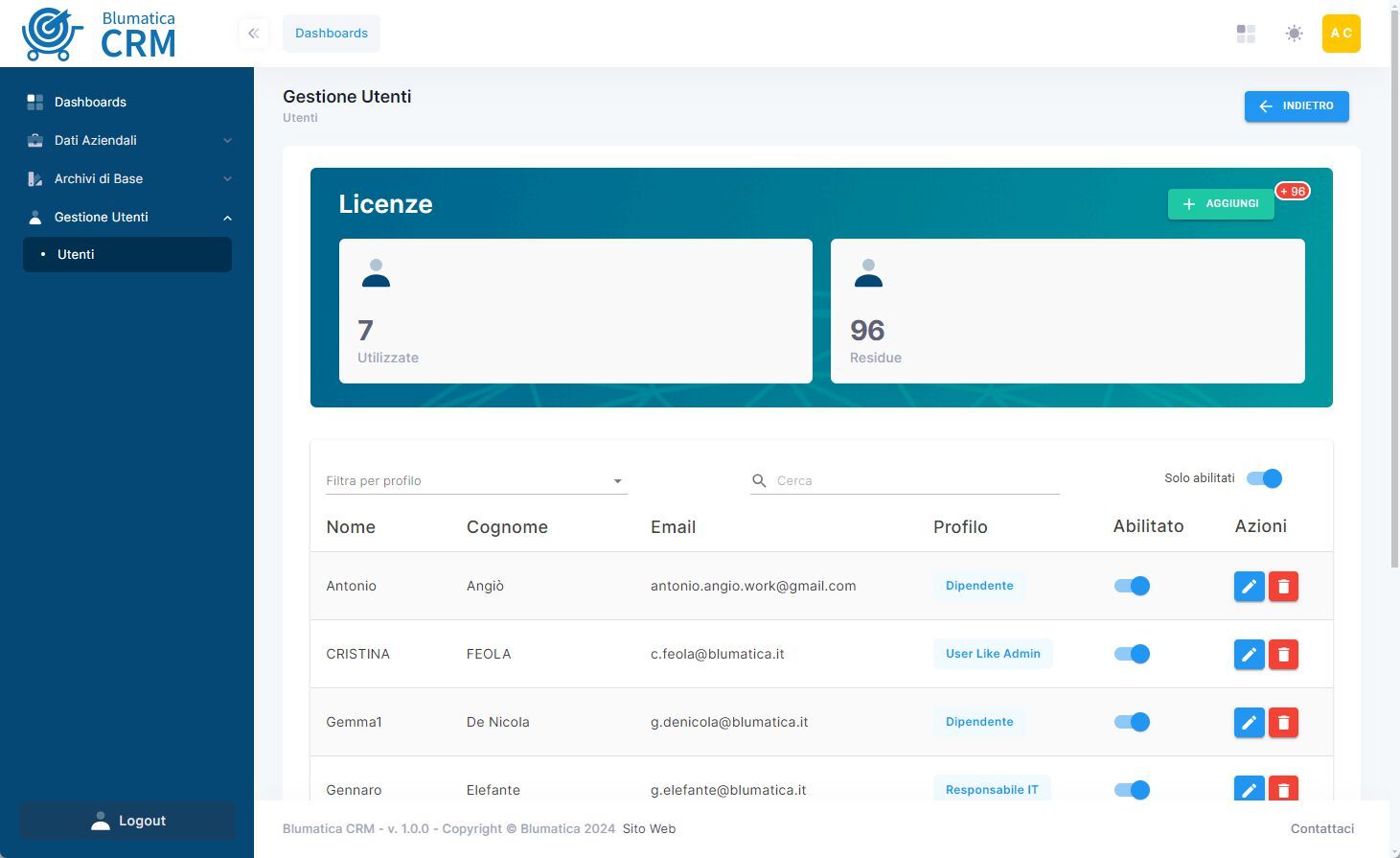Image resolution: width=1400 pixels, height=858 pixels.
Task: Delete user Antonio Angiò with trash icon
Action: pos(1283,587)
